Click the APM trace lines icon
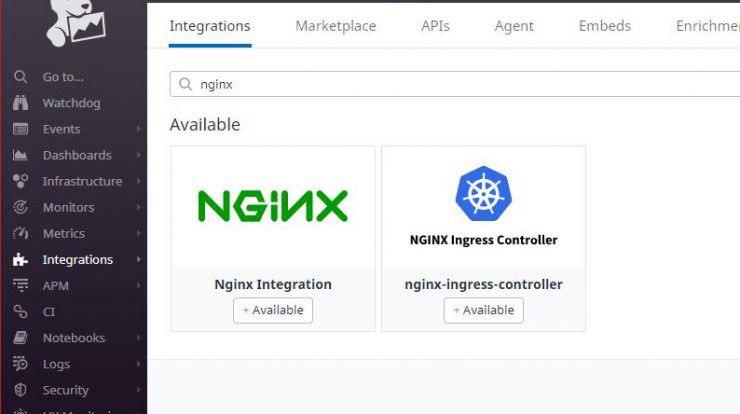This screenshot has width=740, height=414. 20,285
